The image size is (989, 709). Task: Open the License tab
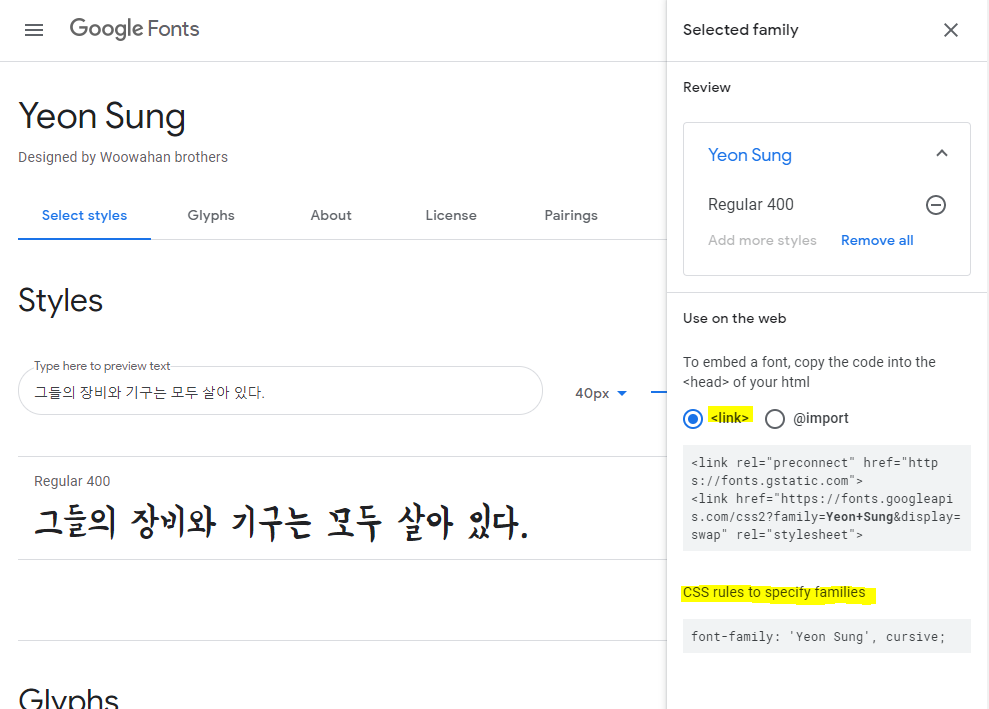pos(451,216)
